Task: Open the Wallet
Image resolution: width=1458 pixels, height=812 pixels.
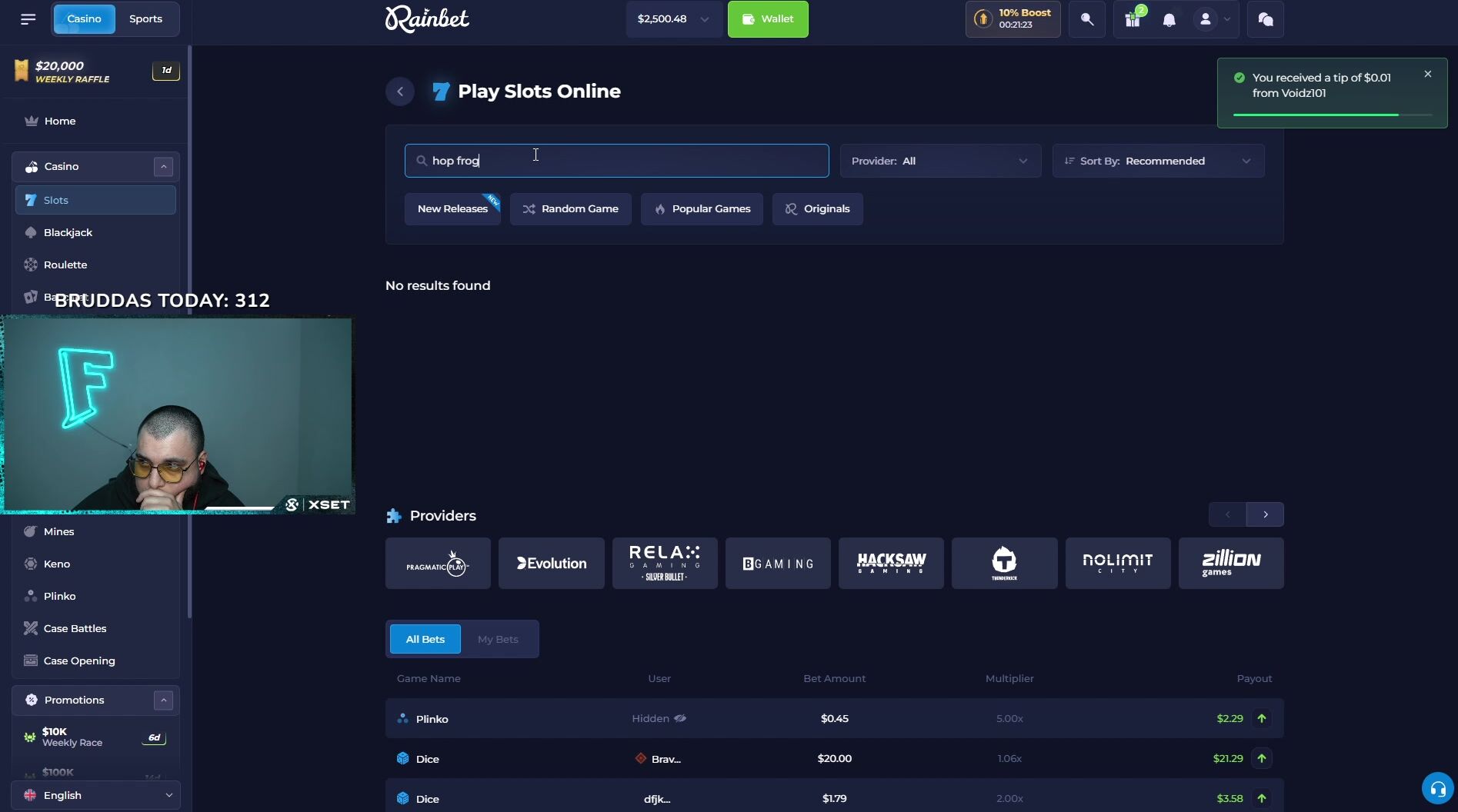Action: click(768, 19)
